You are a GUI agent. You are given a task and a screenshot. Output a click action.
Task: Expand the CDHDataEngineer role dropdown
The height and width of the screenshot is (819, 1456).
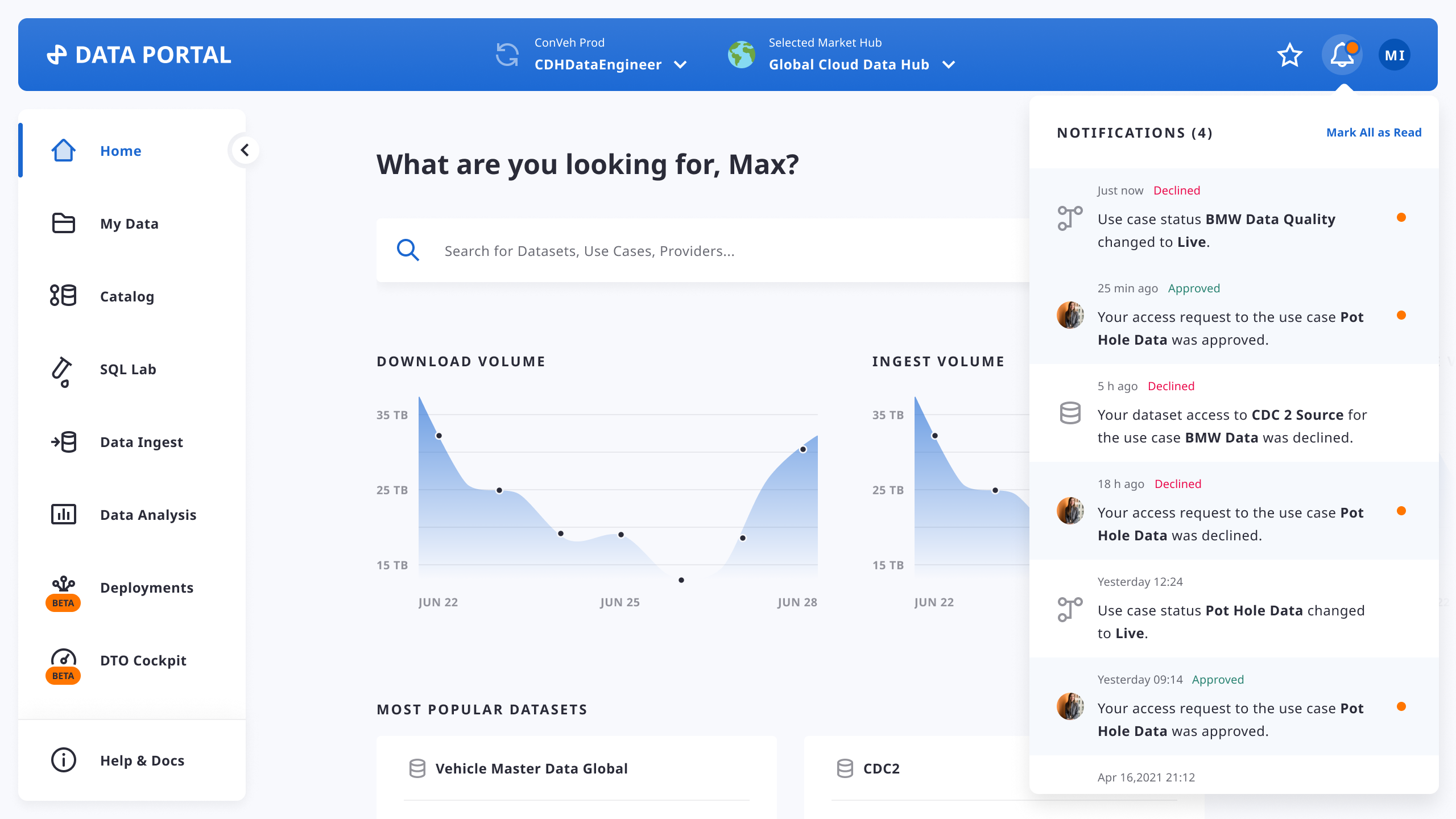pyautogui.click(x=680, y=65)
